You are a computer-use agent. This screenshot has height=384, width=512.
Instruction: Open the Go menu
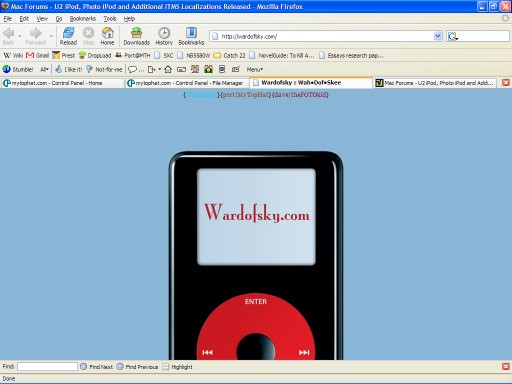pyautogui.click(x=59, y=19)
